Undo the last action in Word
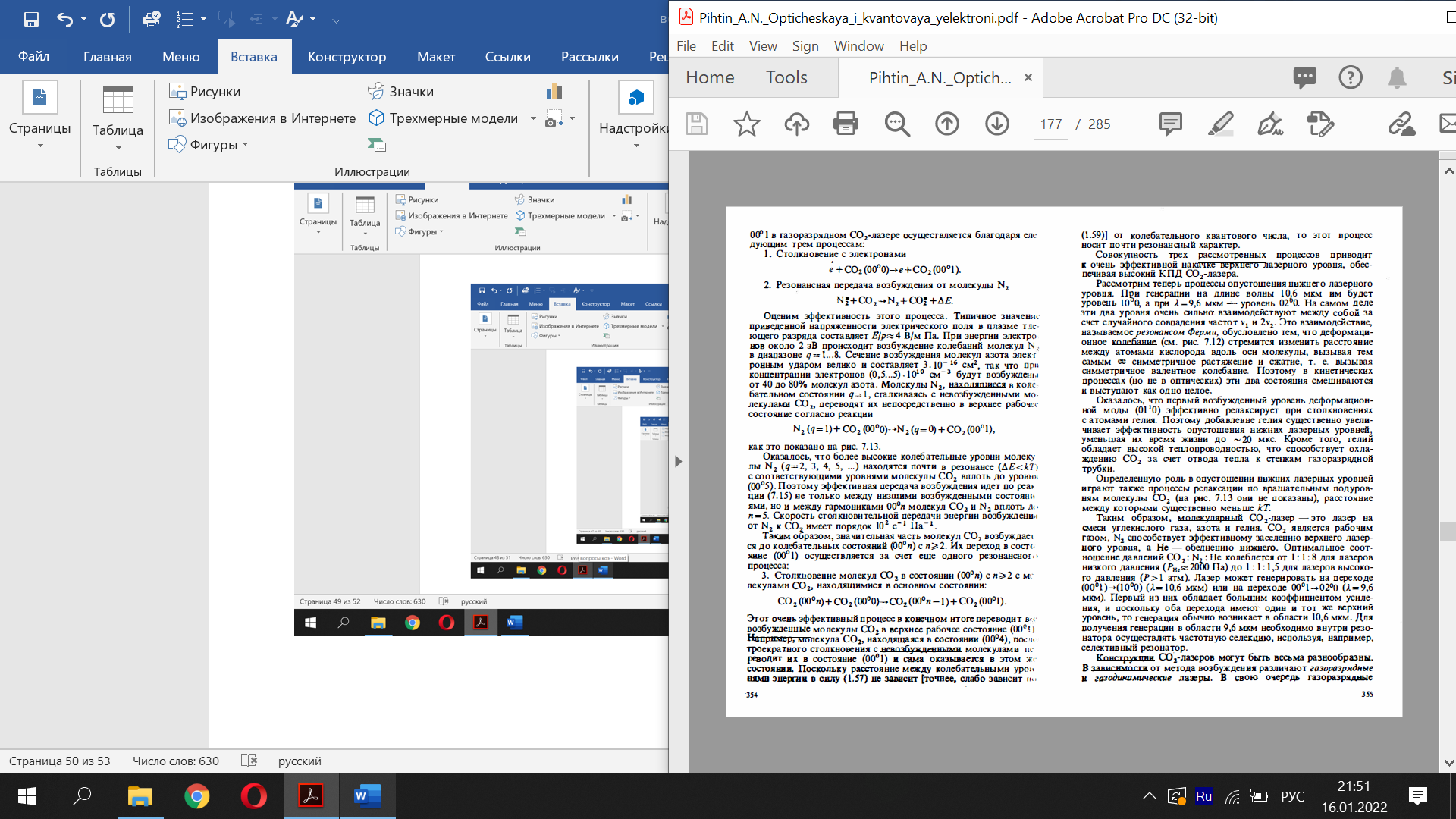The width and height of the screenshot is (1456, 819). [x=64, y=19]
